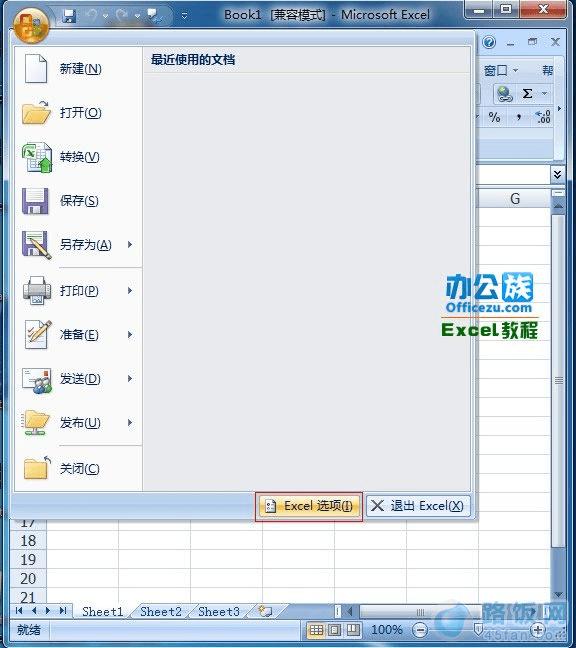
Task: Go to the previous sheet with the navigation arrow
Action: pyautogui.click(x=34, y=611)
